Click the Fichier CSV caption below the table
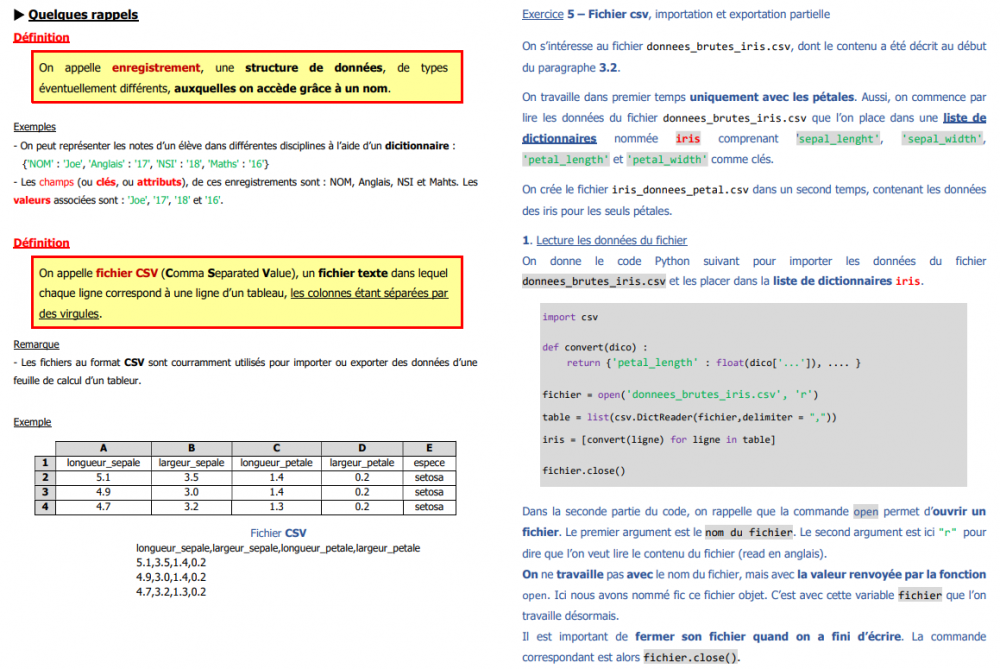 tap(279, 533)
